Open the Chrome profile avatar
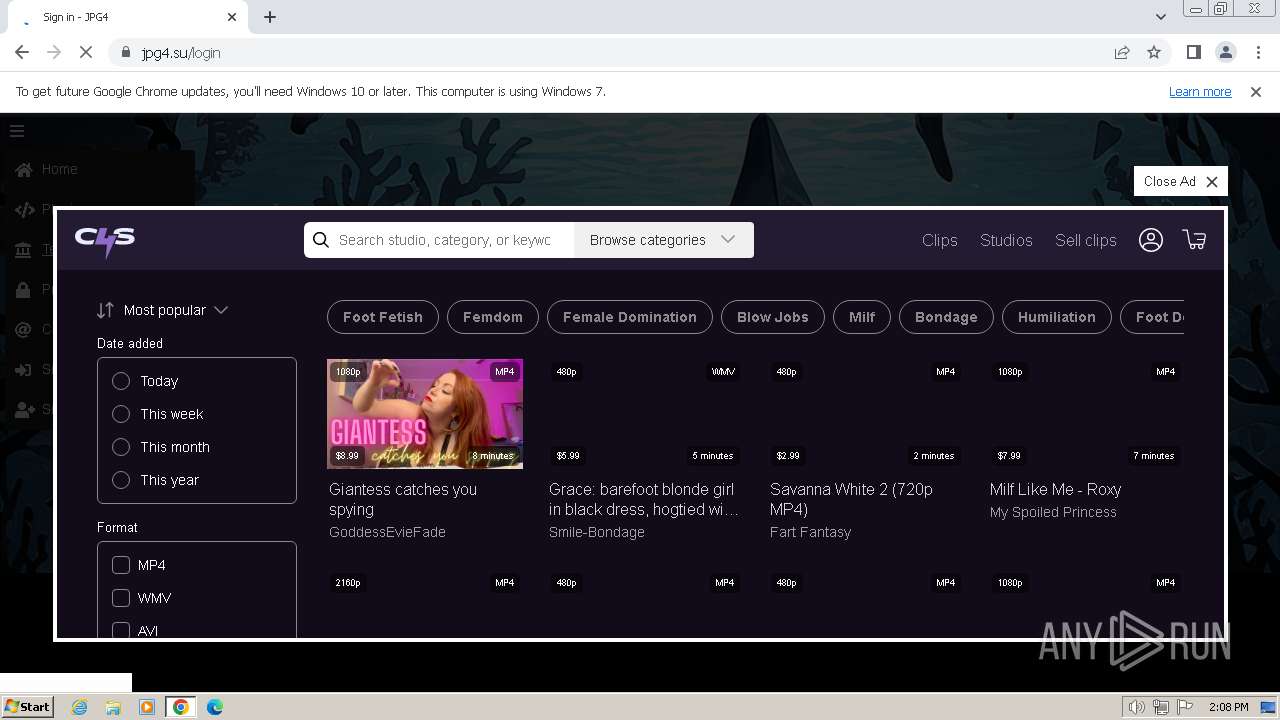This screenshot has height=720, width=1280. (1225, 52)
